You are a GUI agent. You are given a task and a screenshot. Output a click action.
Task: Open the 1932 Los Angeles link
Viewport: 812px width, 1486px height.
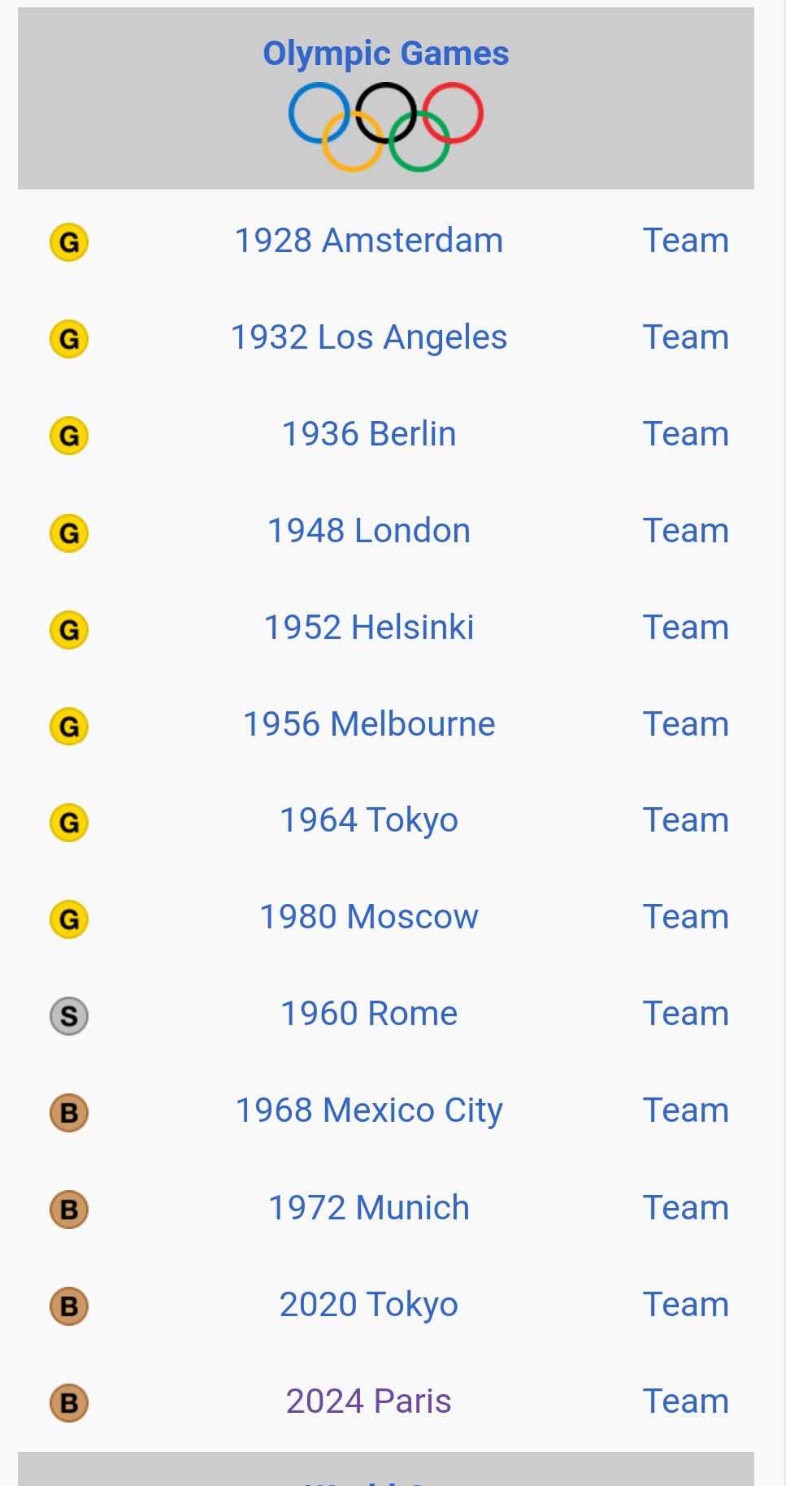[x=369, y=337]
